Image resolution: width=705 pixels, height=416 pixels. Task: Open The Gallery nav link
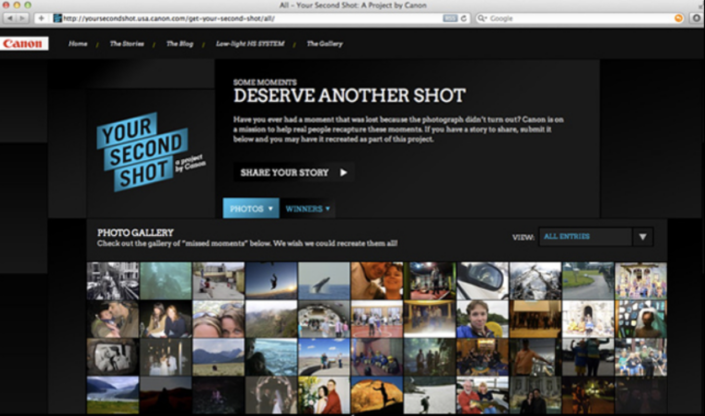[325, 44]
